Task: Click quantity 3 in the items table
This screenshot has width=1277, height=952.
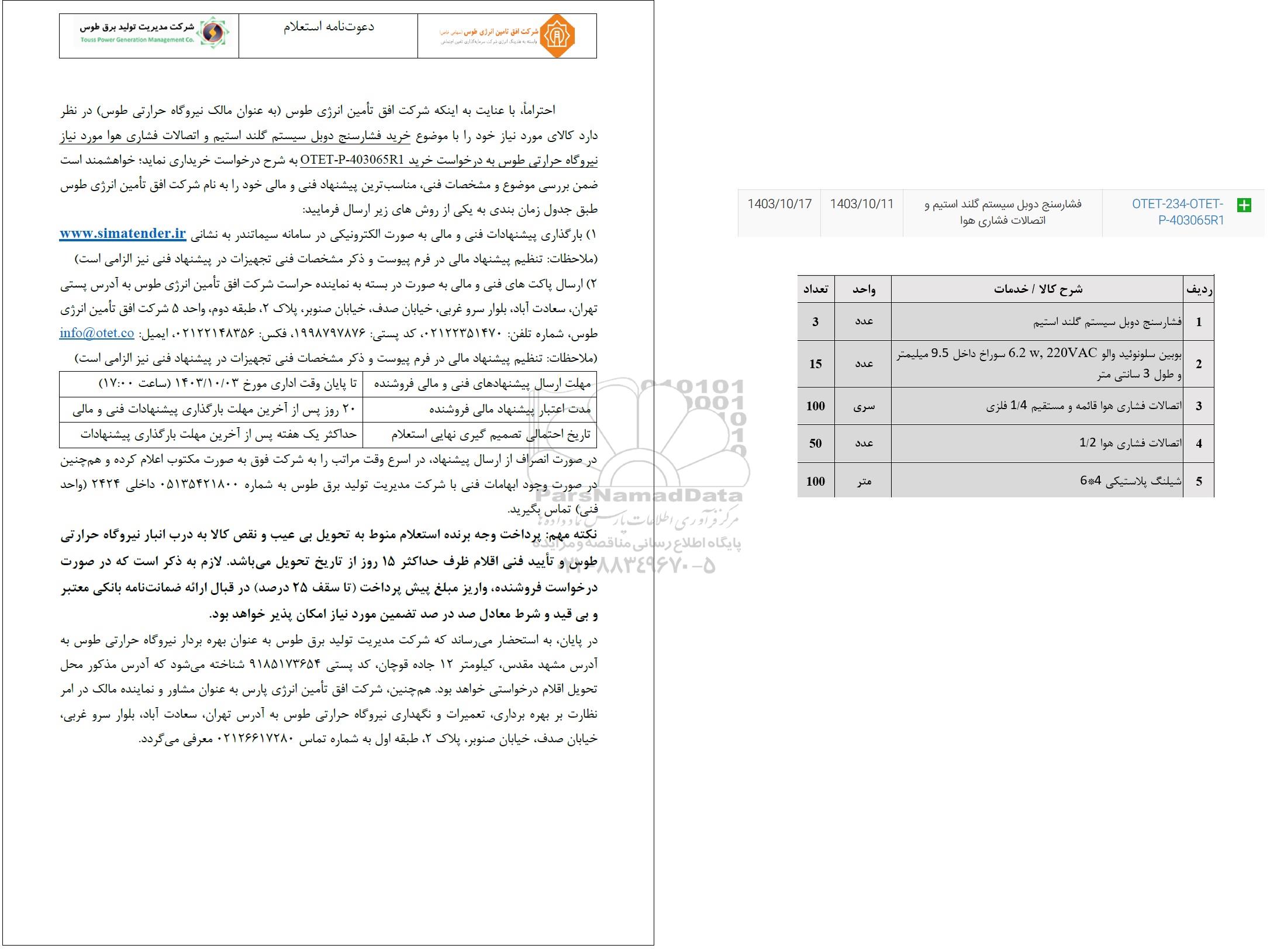Action: point(816,321)
